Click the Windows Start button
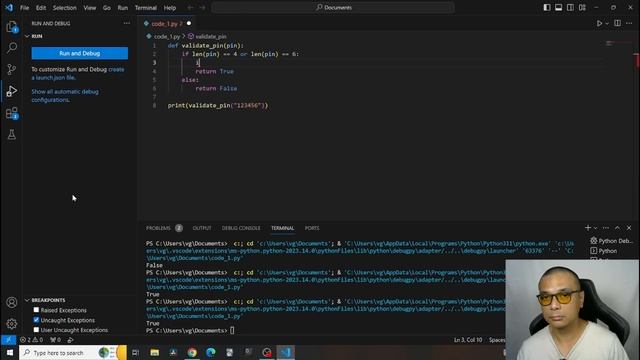The image size is (640, 360). click(9, 352)
